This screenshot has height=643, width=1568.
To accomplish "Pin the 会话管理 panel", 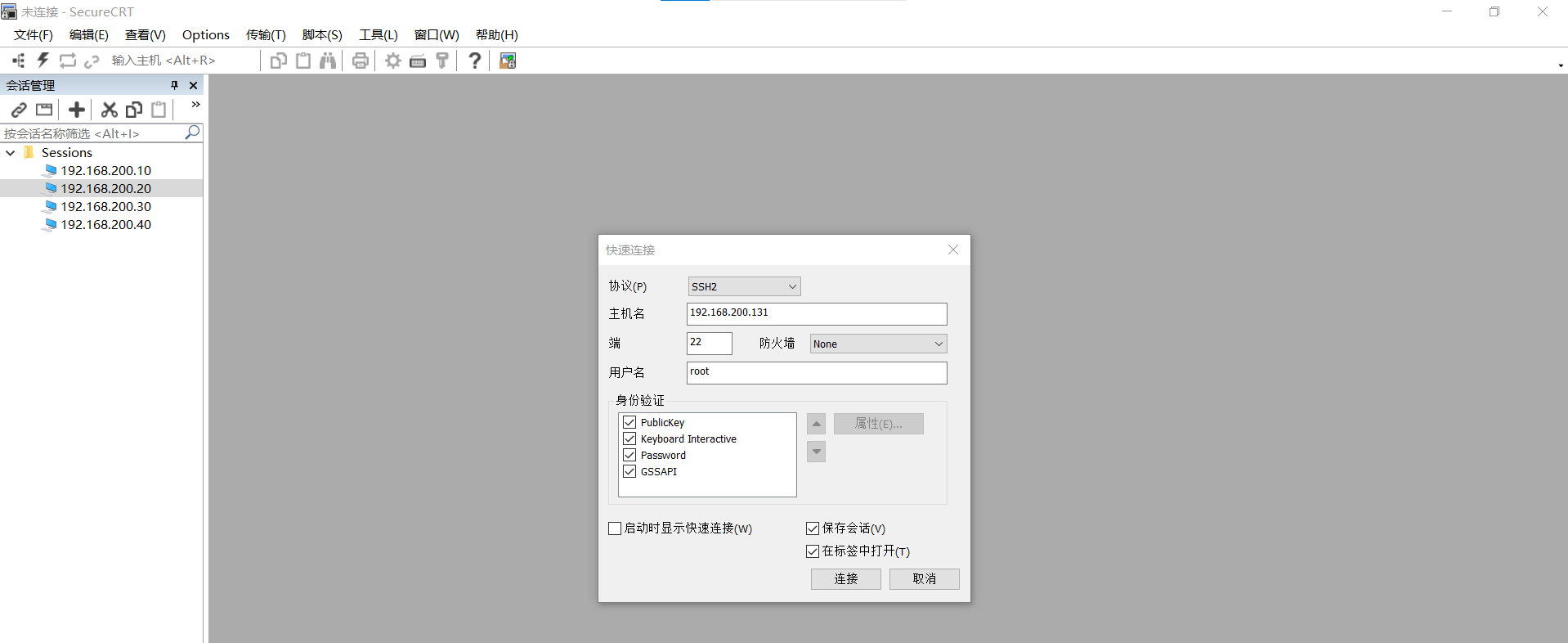I will tap(174, 85).
